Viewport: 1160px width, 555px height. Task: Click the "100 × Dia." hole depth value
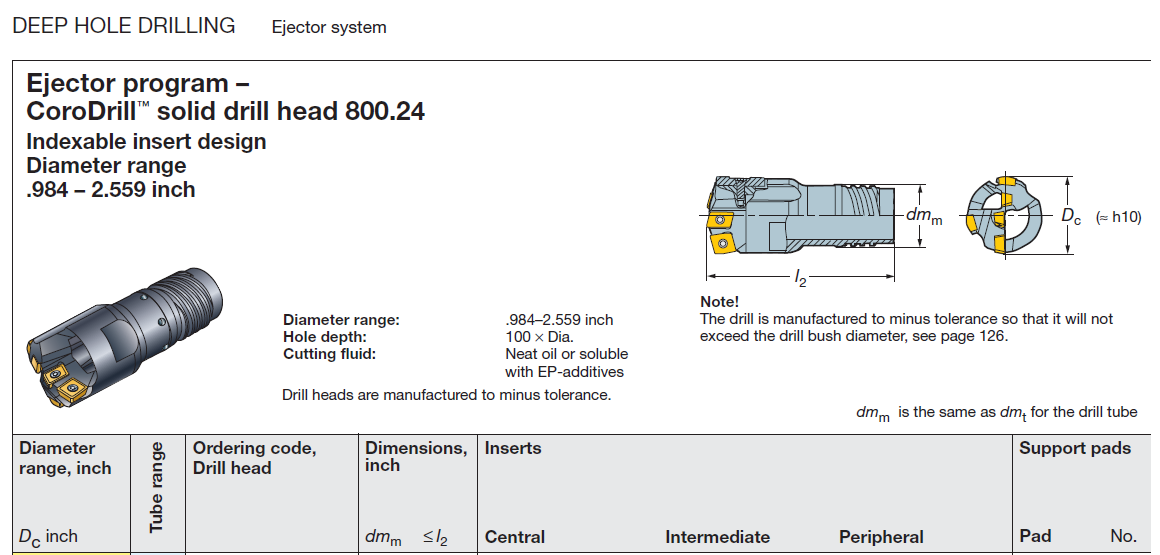(x=537, y=337)
